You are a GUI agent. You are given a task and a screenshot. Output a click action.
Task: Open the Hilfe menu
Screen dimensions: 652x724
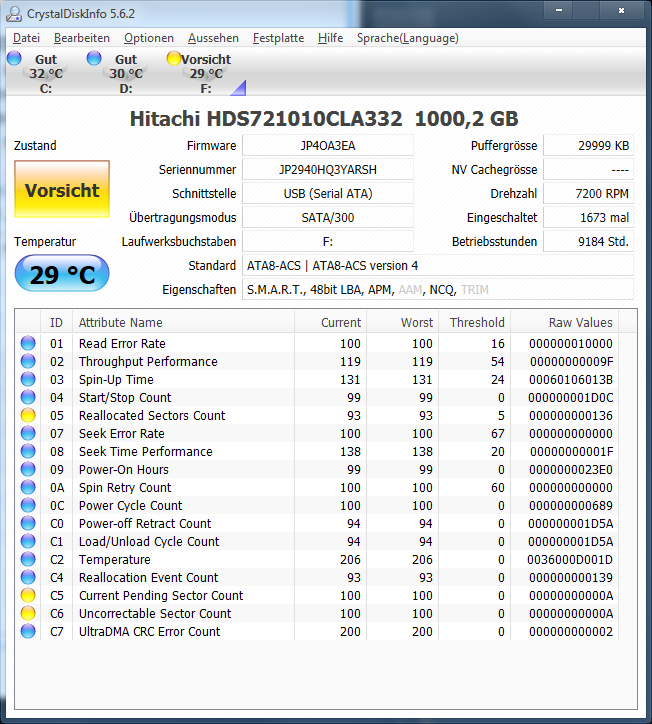point(331,38)
